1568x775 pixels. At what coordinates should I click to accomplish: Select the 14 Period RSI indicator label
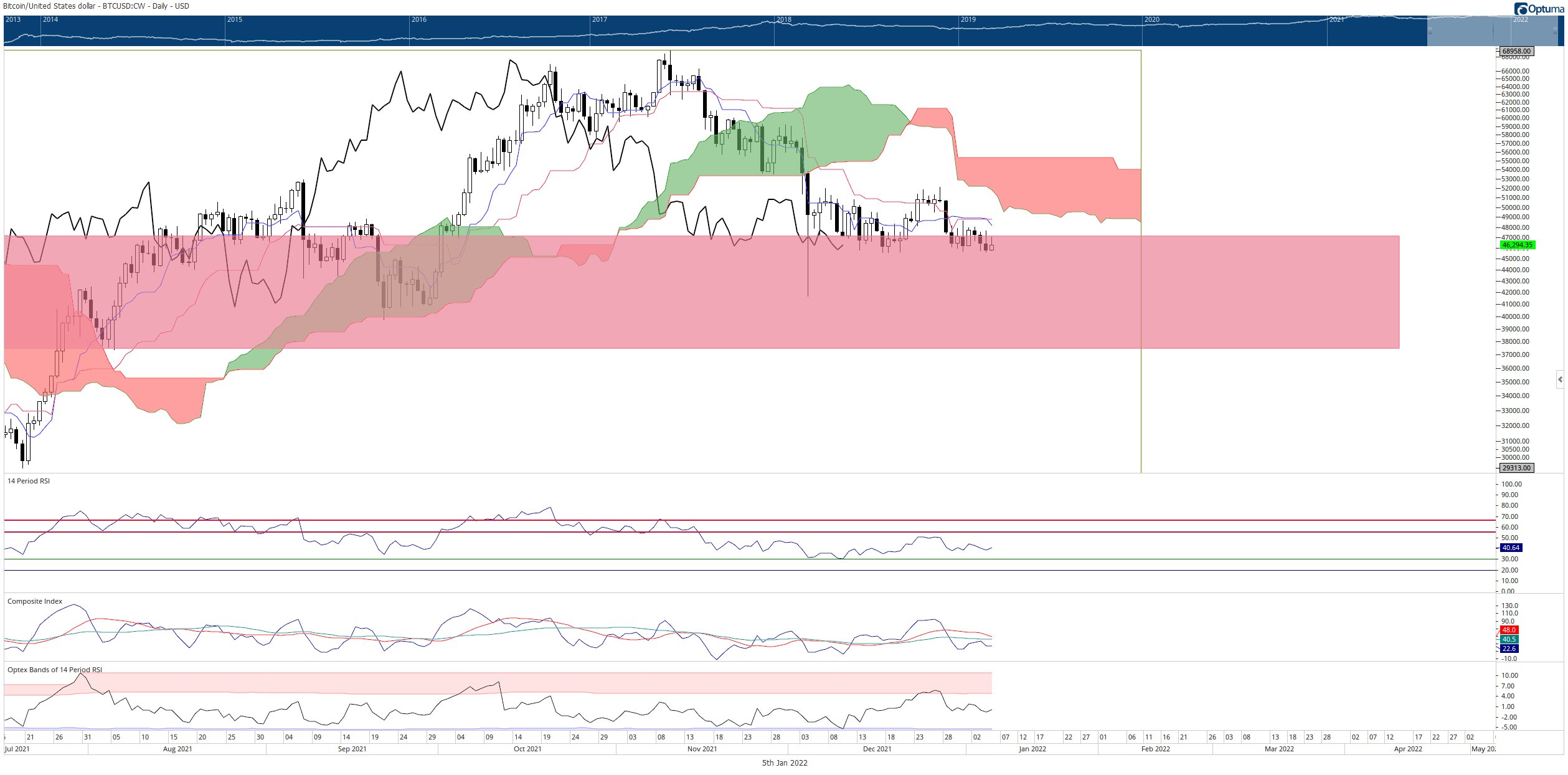click(x=29, y=481)
